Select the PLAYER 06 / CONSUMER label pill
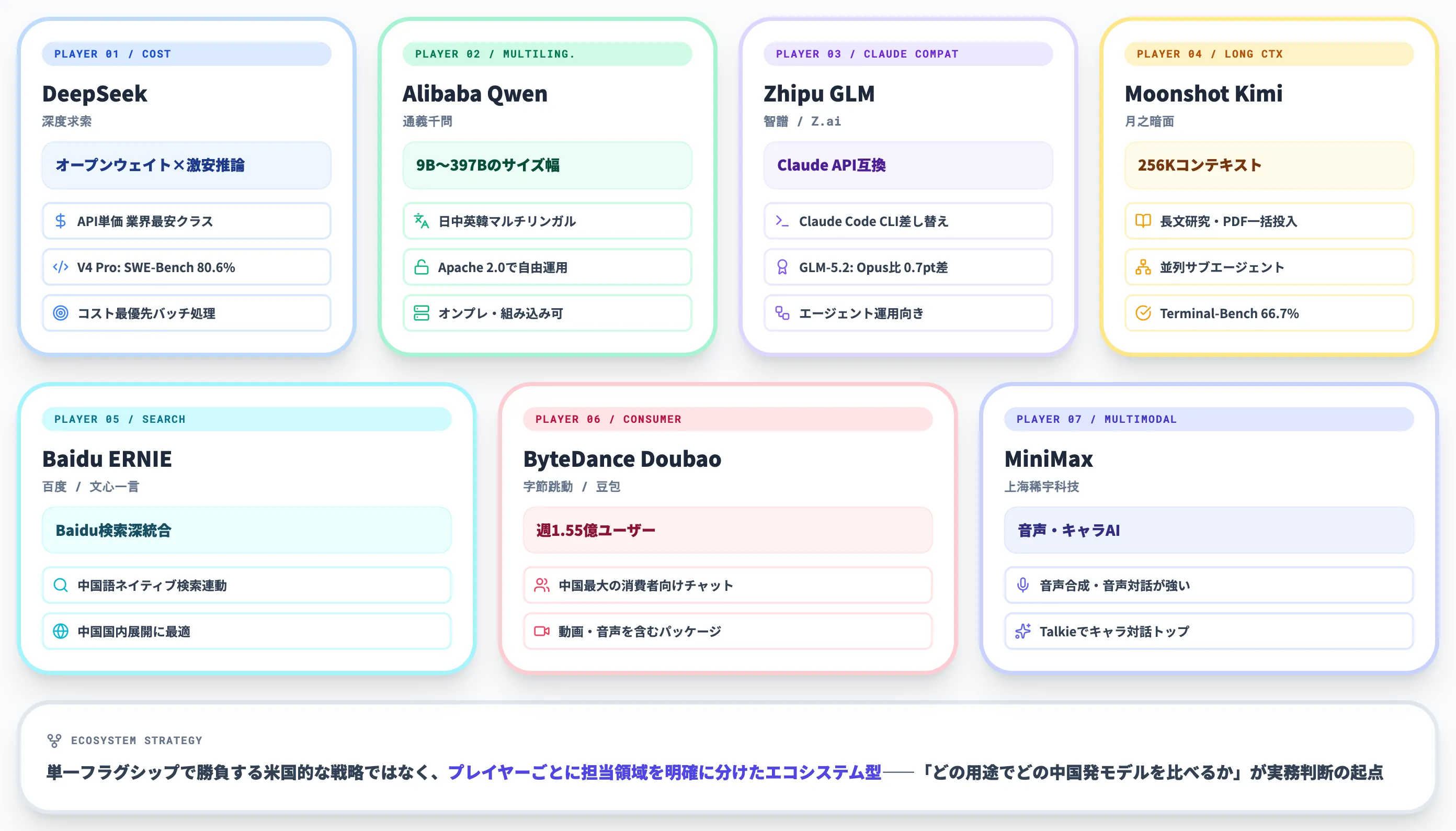Screen dimensions: 1456x831 [x=727, y=419]
